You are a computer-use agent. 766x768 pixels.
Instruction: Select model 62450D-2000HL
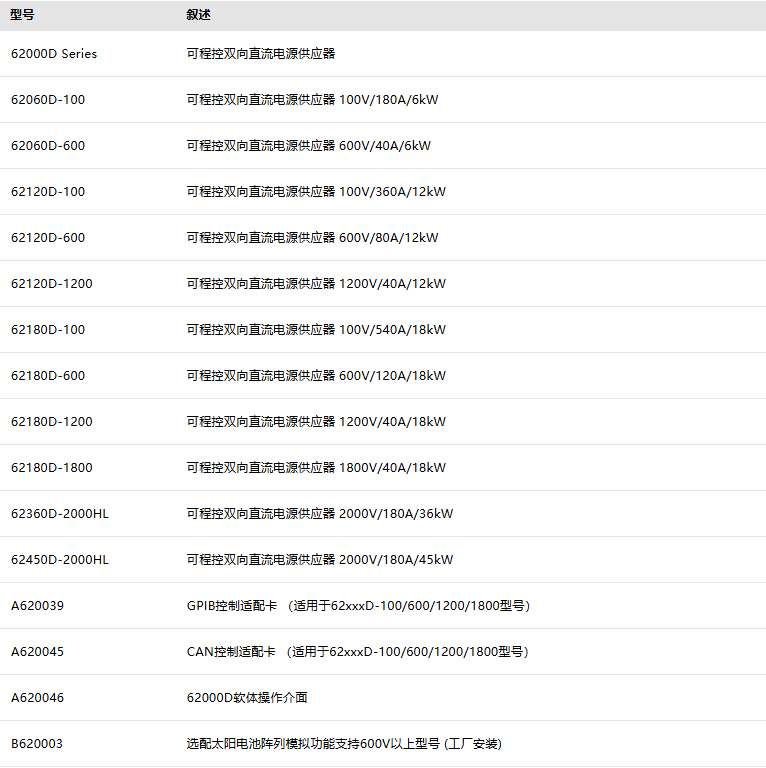tap(60, 560)
